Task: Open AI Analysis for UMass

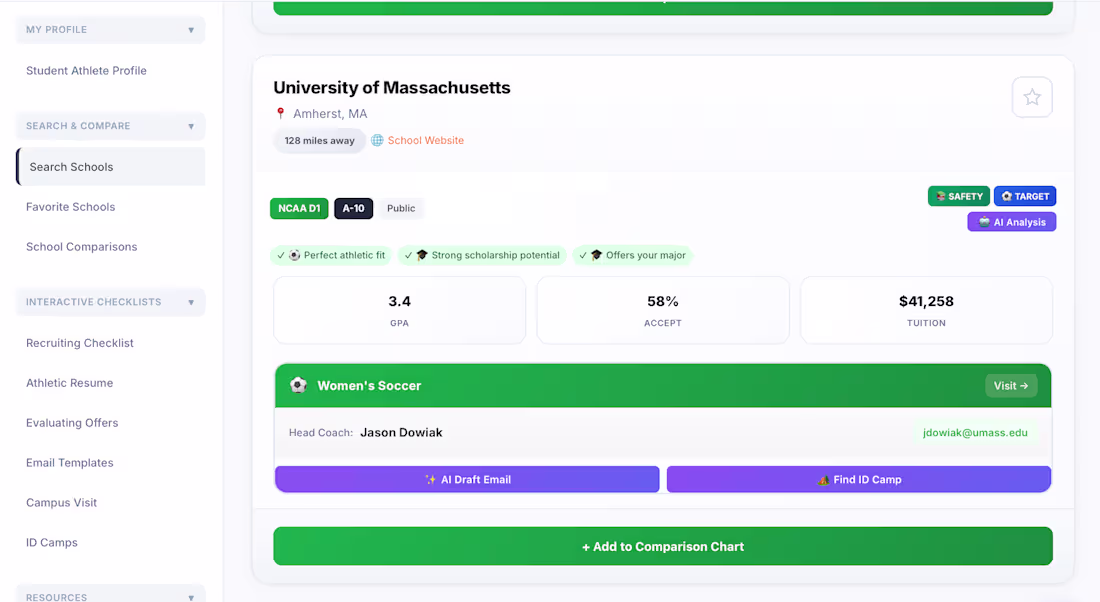Action: [1012, 222]
